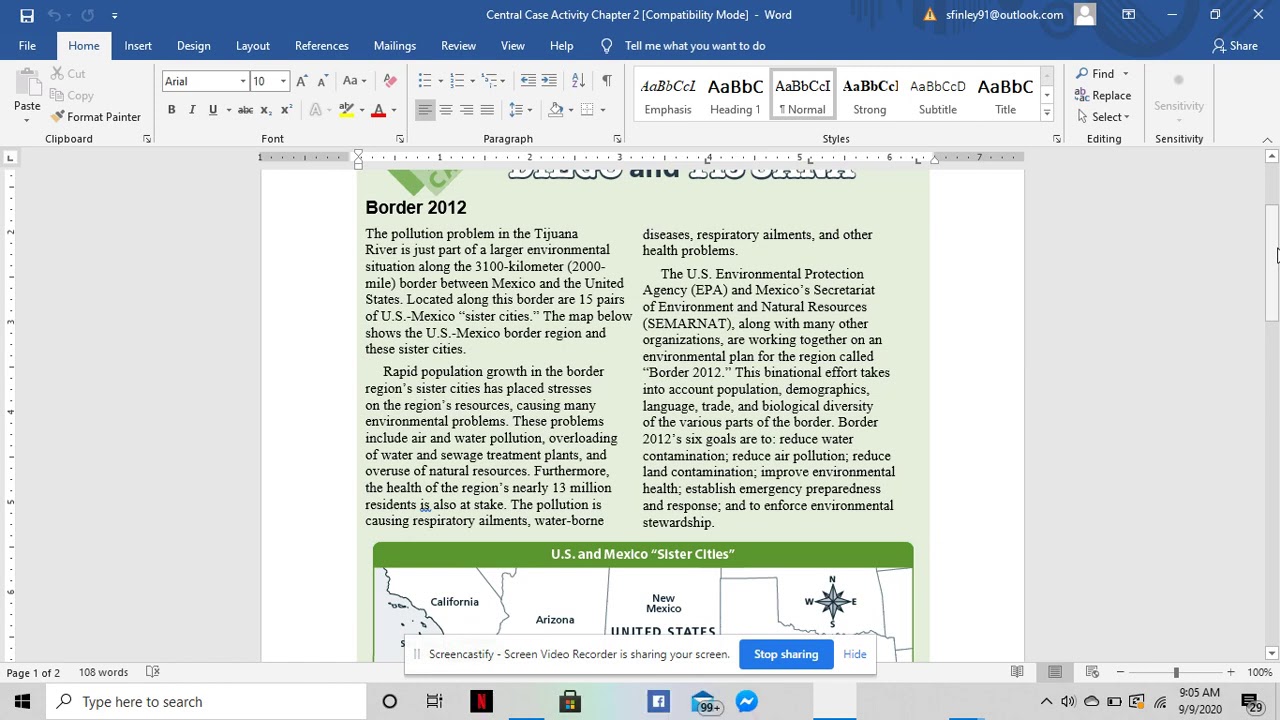Screen dimensions: 1280x720
Task: Open the Review tab
Action: tap(459, 46)
